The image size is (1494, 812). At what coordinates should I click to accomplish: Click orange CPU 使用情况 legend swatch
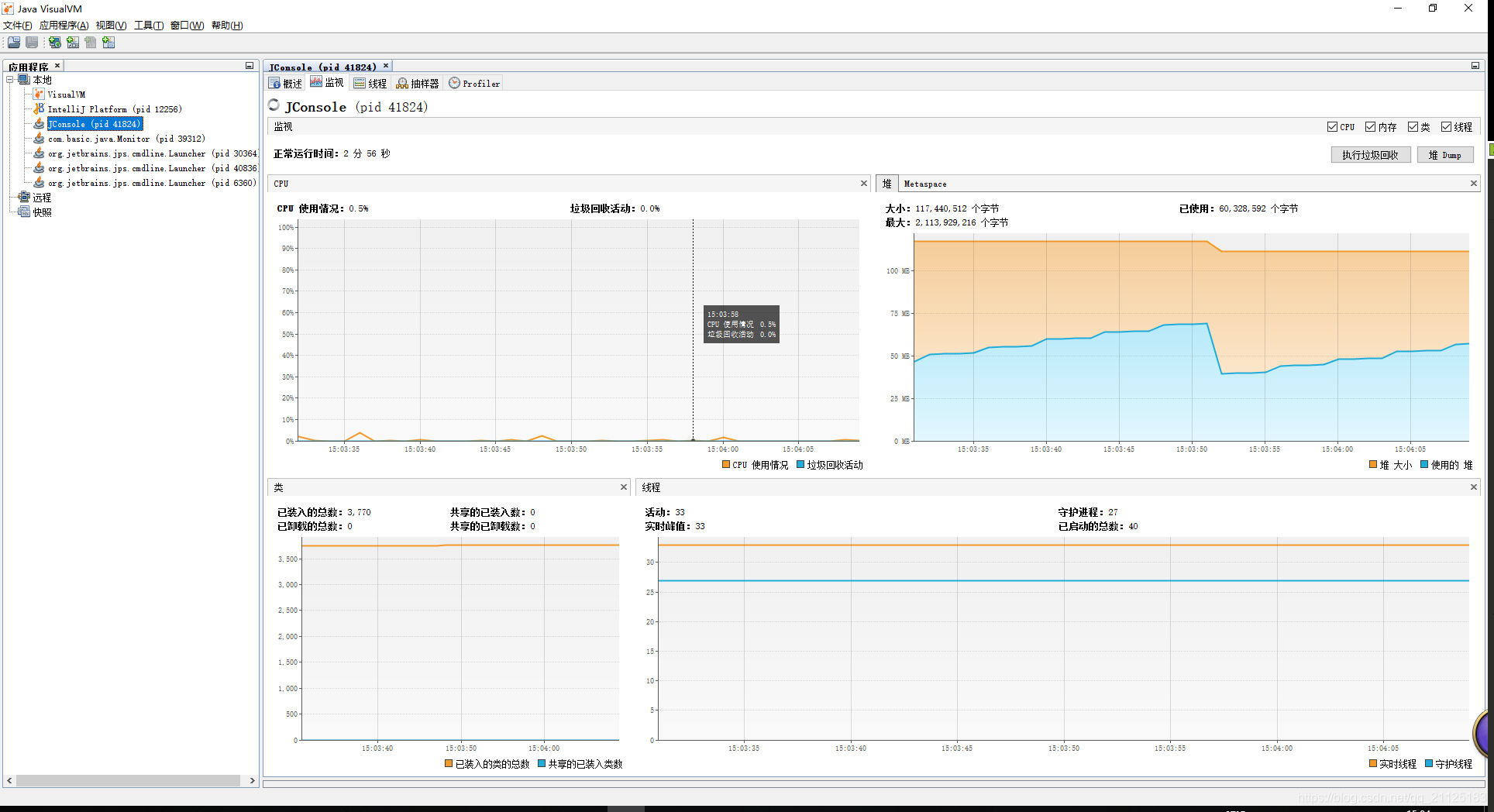pos(726,465)
